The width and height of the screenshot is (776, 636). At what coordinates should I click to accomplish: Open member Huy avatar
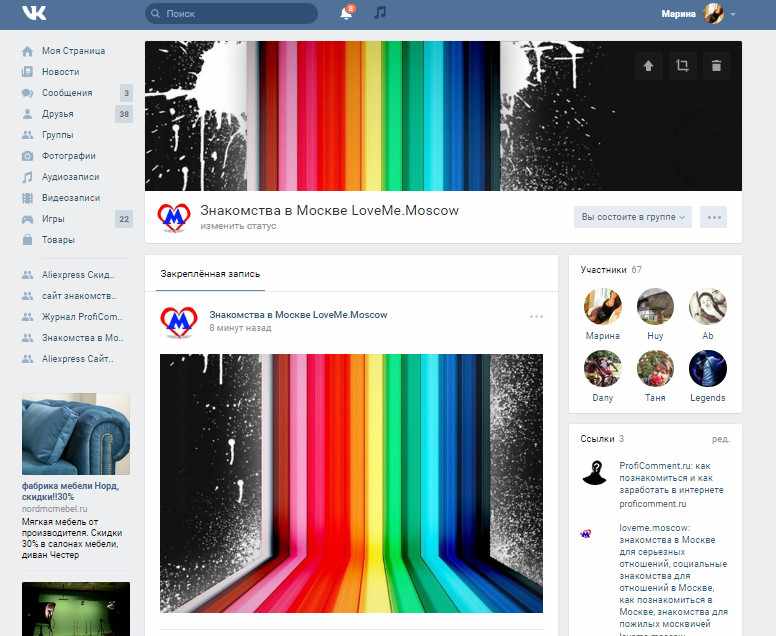[x=655, y=307]
